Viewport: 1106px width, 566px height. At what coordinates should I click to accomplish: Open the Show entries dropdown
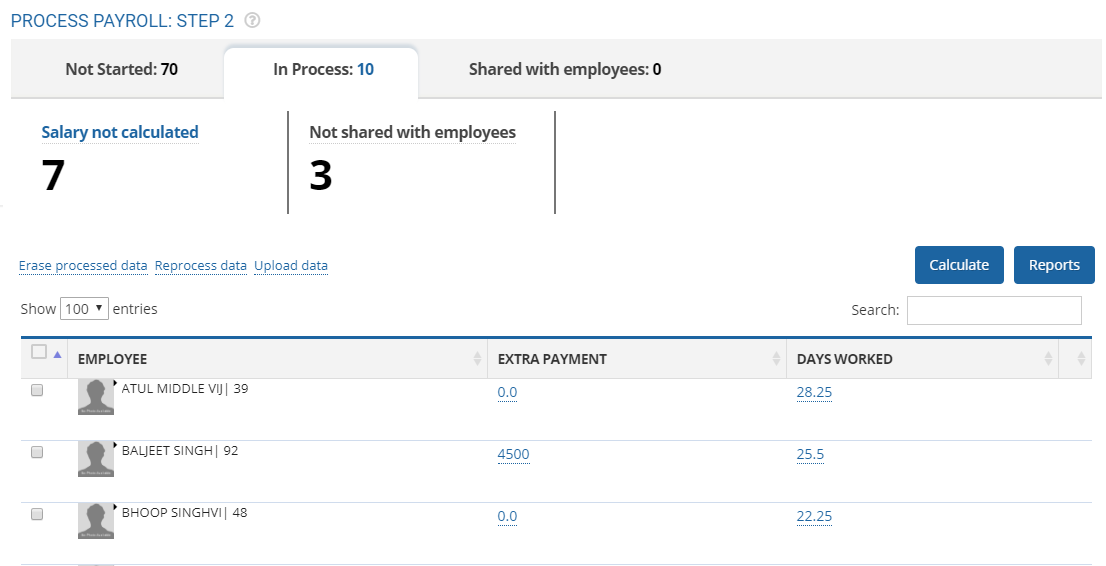[x=84, y=309]
